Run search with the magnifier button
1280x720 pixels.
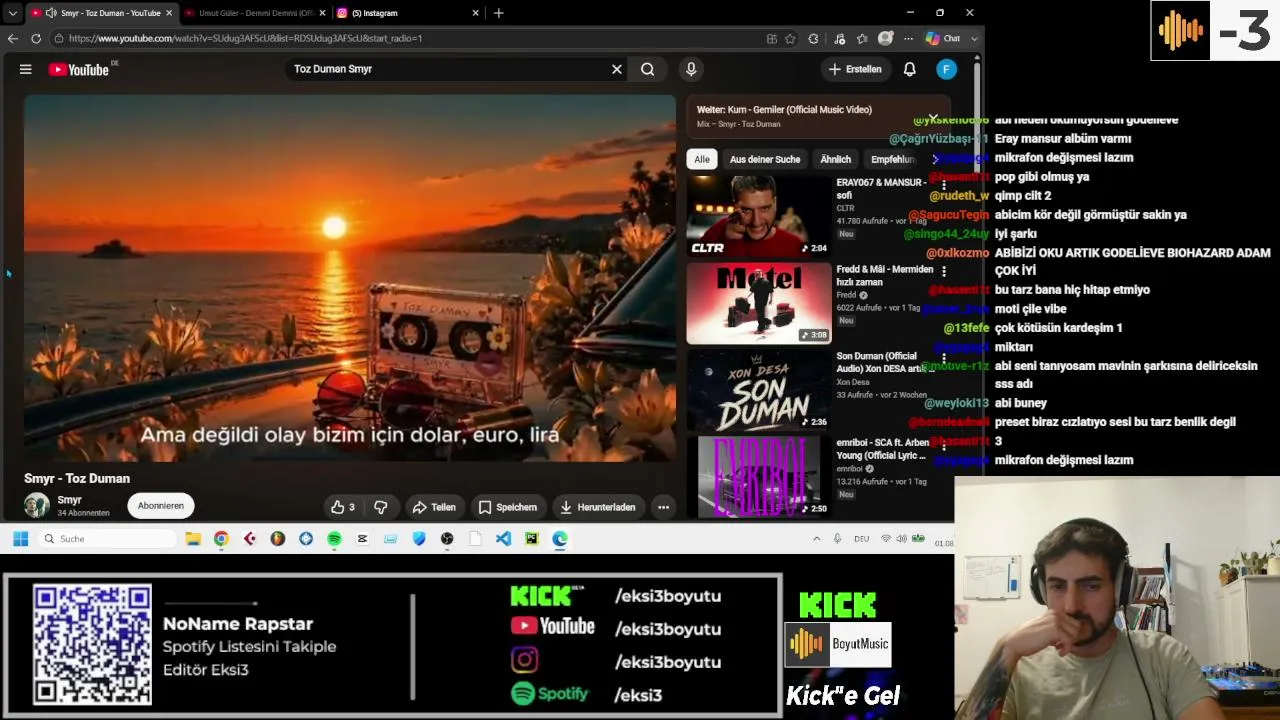[648, 69]
